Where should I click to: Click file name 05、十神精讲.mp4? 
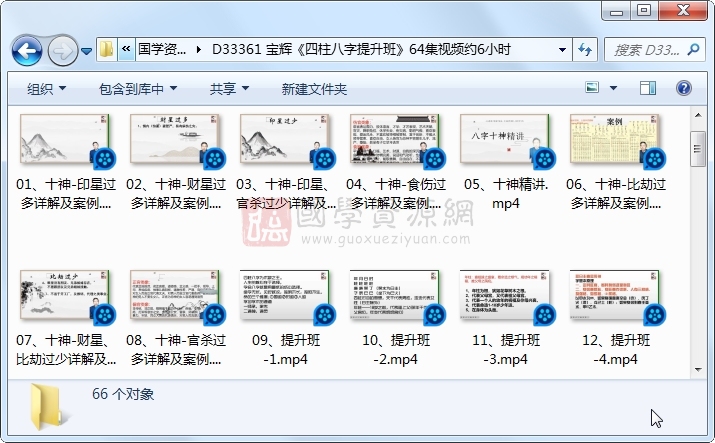click(x=506, y=194)
